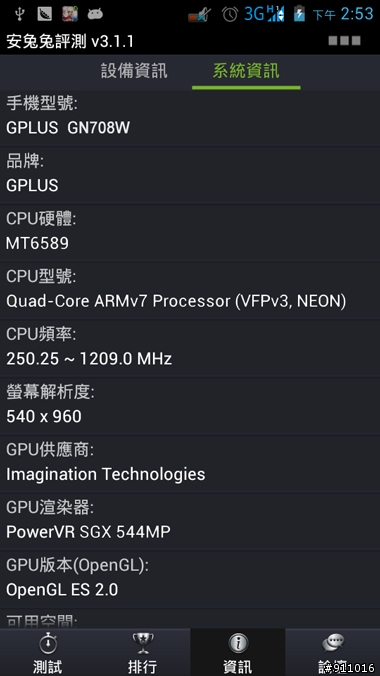
Task: Tap the Android head notification icon
Action: coord(95,14)
